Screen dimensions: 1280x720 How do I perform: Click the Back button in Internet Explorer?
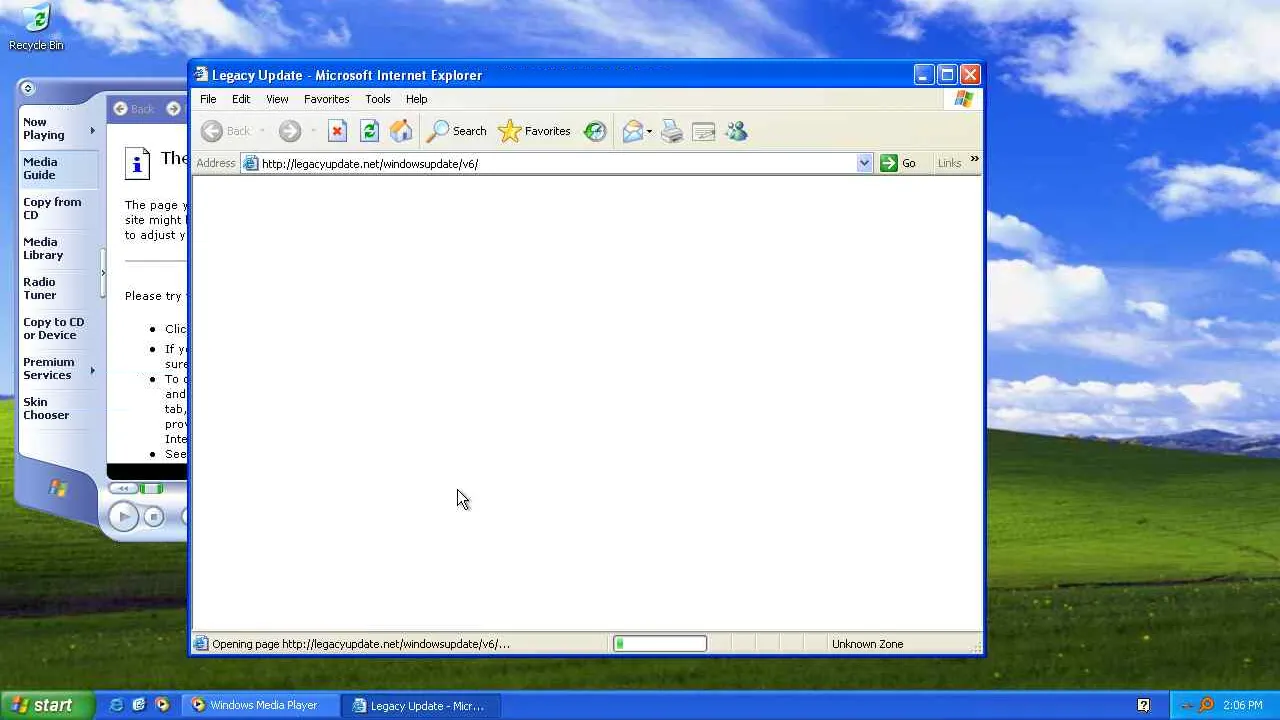226,131
